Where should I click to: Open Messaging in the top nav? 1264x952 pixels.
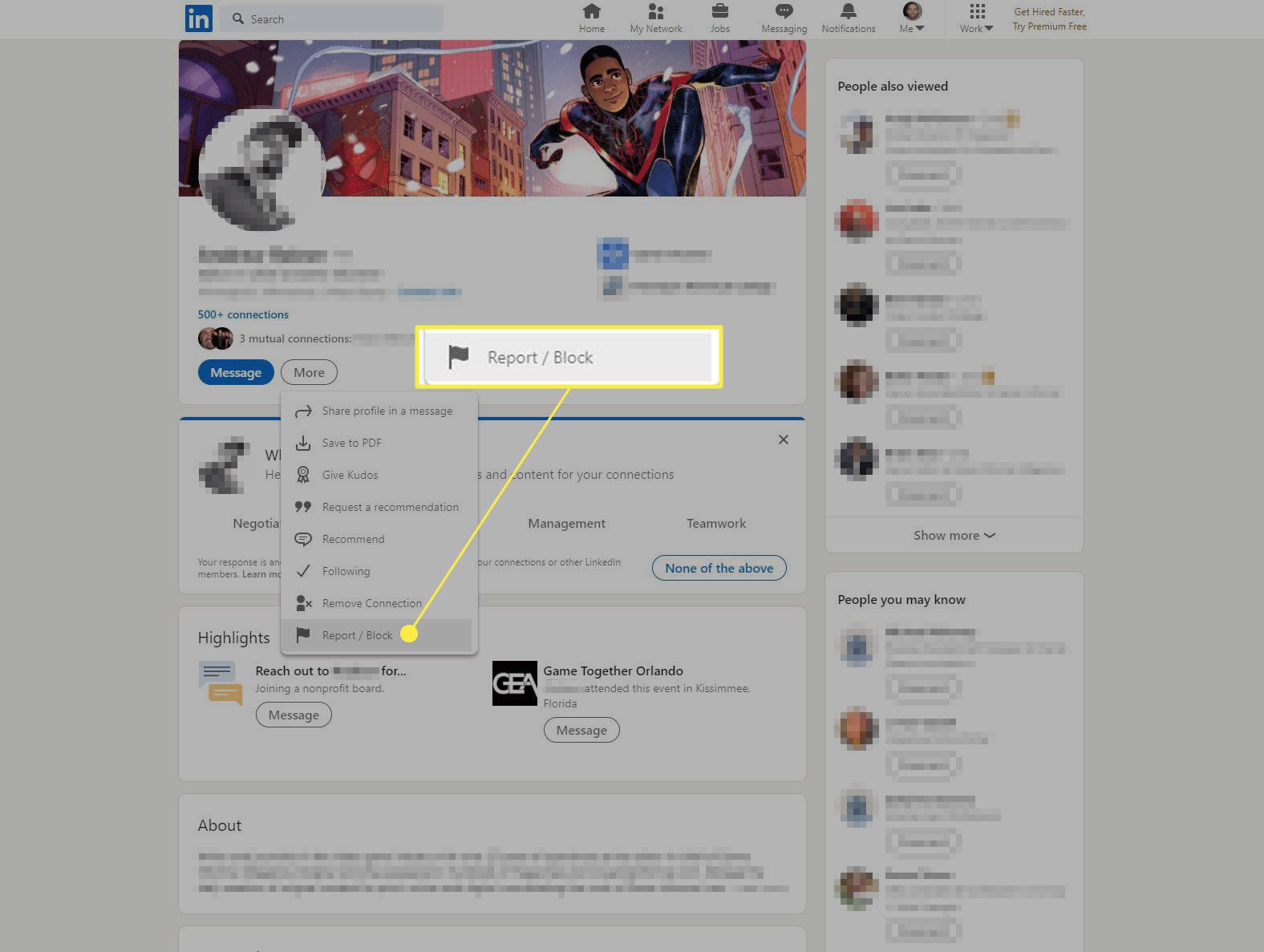click(784, 18)
